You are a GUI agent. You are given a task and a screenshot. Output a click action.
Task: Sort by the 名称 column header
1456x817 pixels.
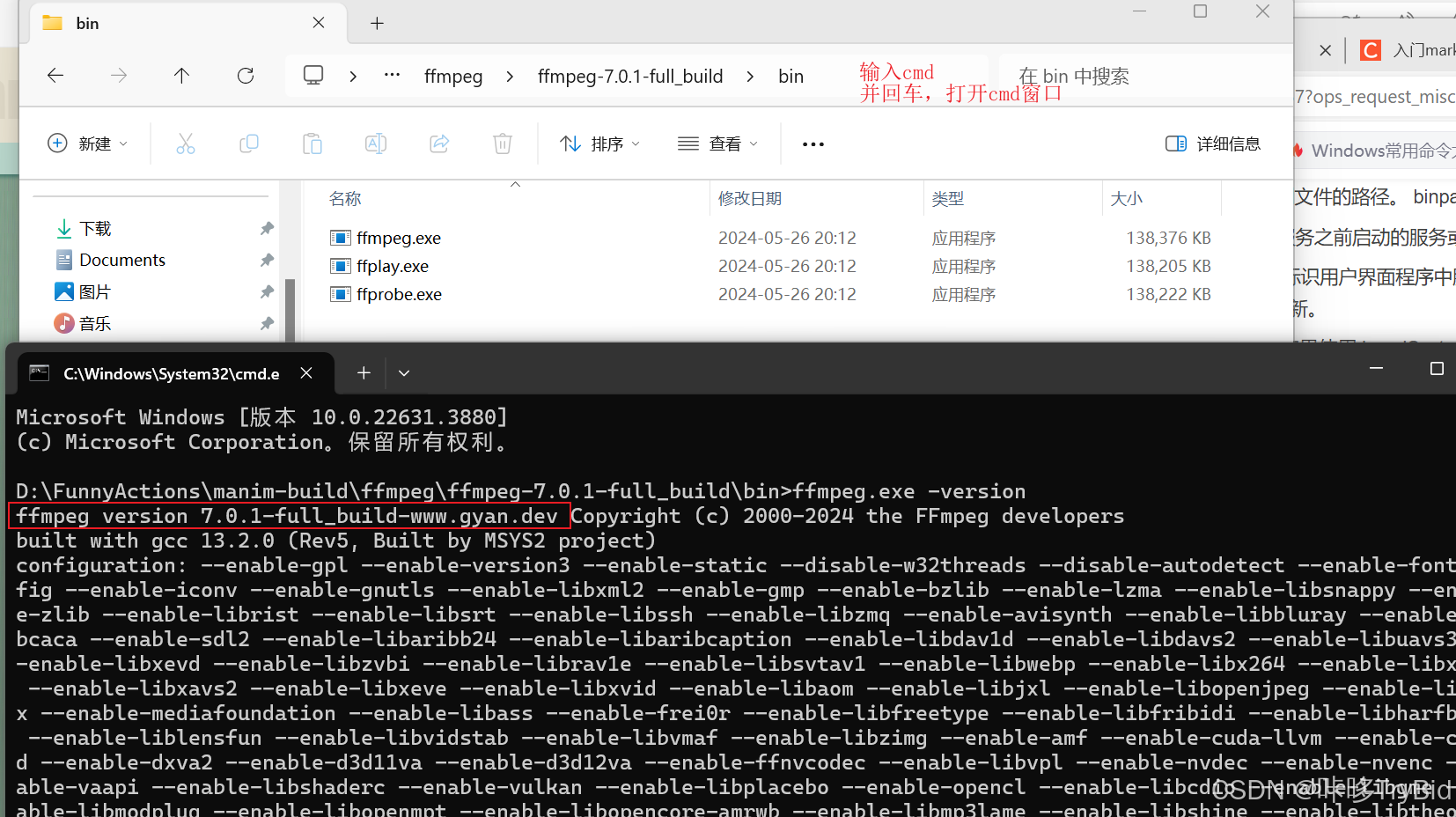pyautogui.click(x=346, y=199)
